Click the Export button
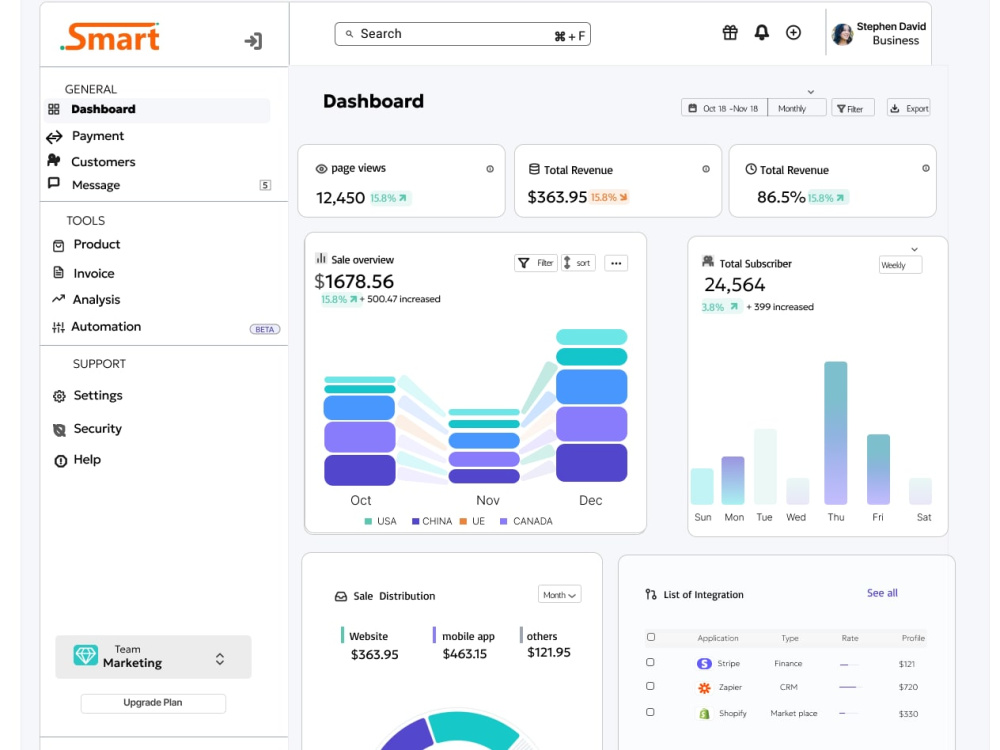 coord(909,108)
